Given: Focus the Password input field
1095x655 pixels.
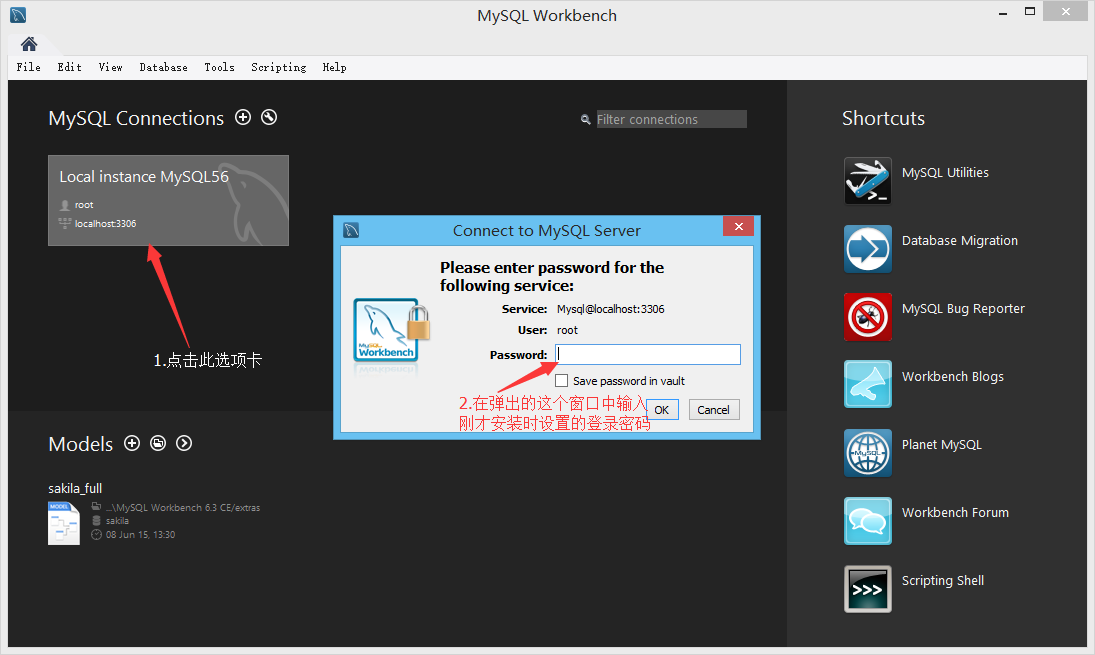Looking at the screenshot, I should tap(648, 355).
